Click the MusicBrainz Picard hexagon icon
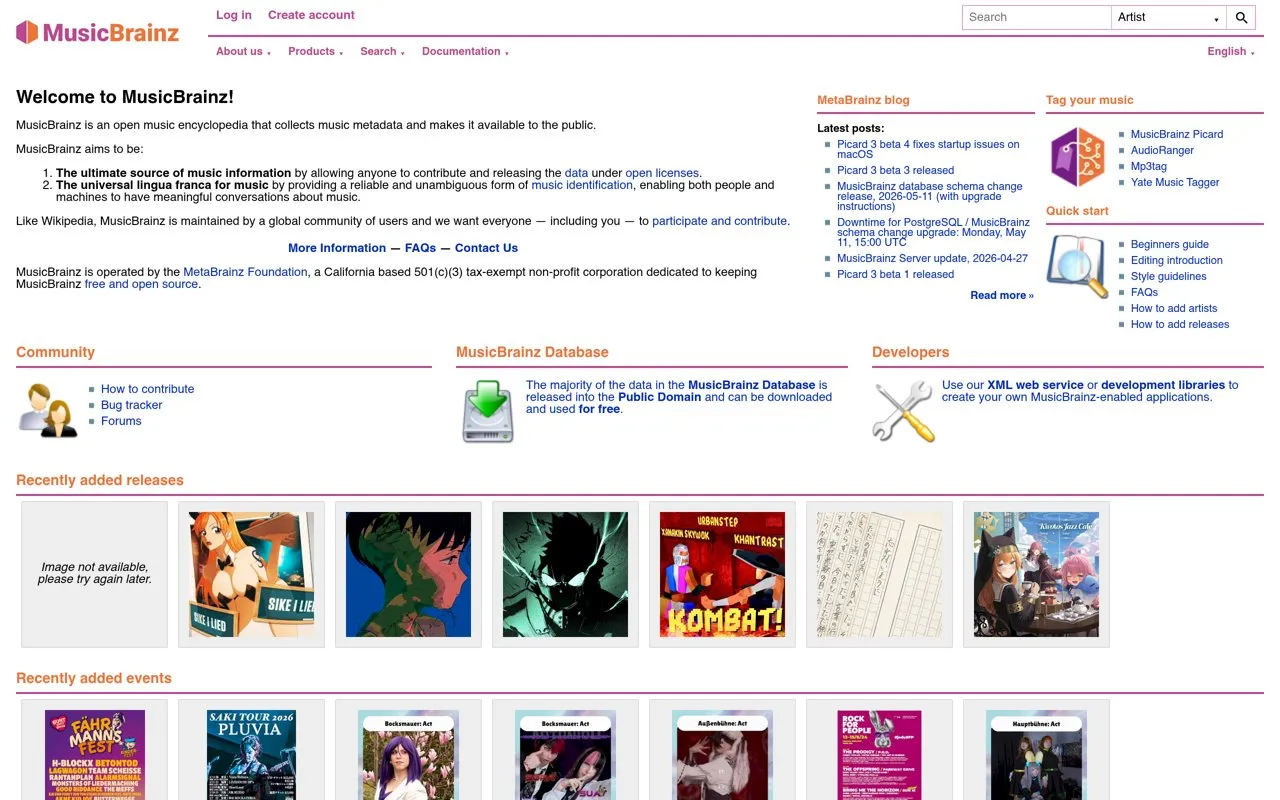The image size is (1280, 800). (x=1078, y=156)
